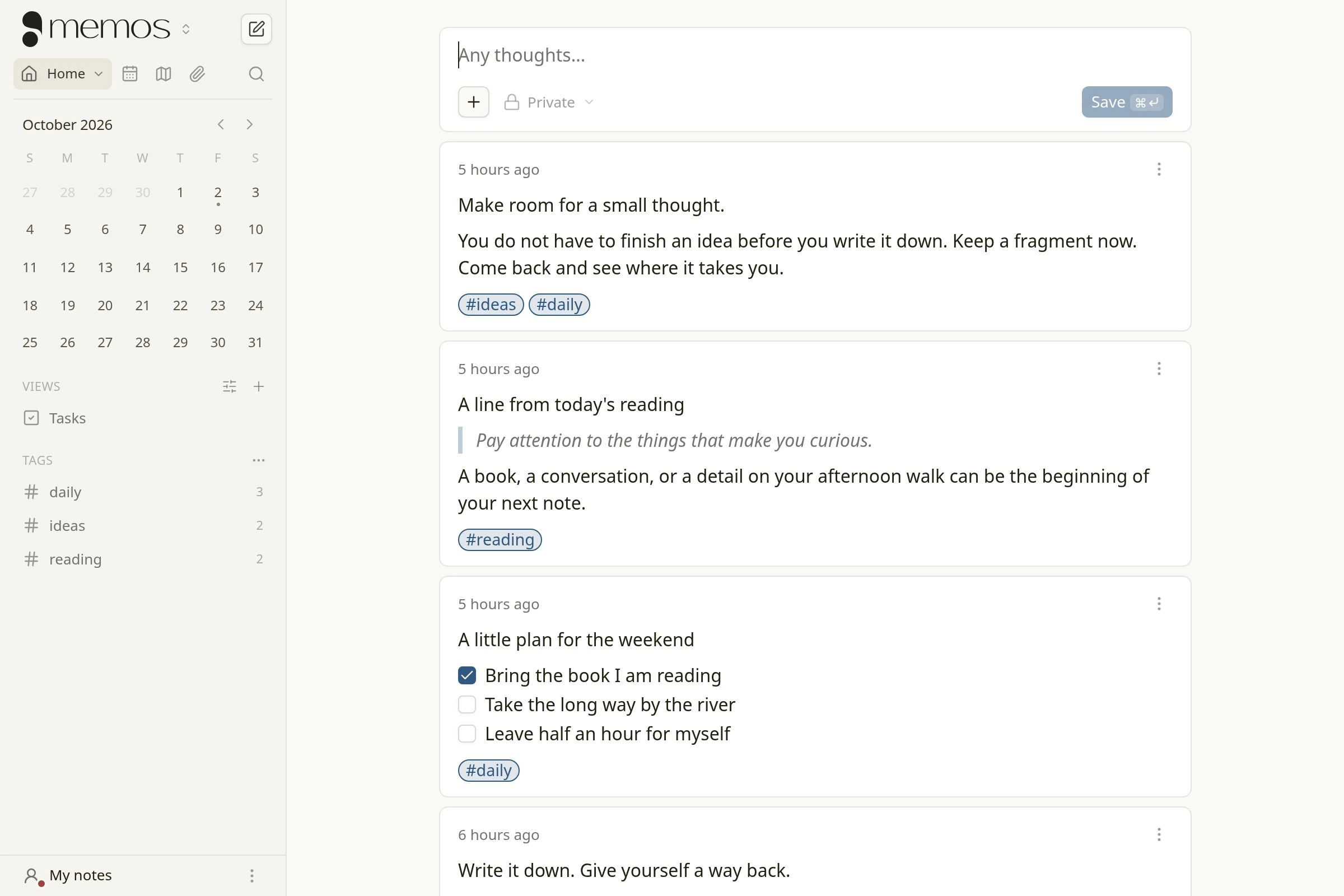The height and width of the screenshot is (896, 1344).
Task: Filter by the ideas tag in sidebar
Action: pyautogui.click(x=143, y=526)
